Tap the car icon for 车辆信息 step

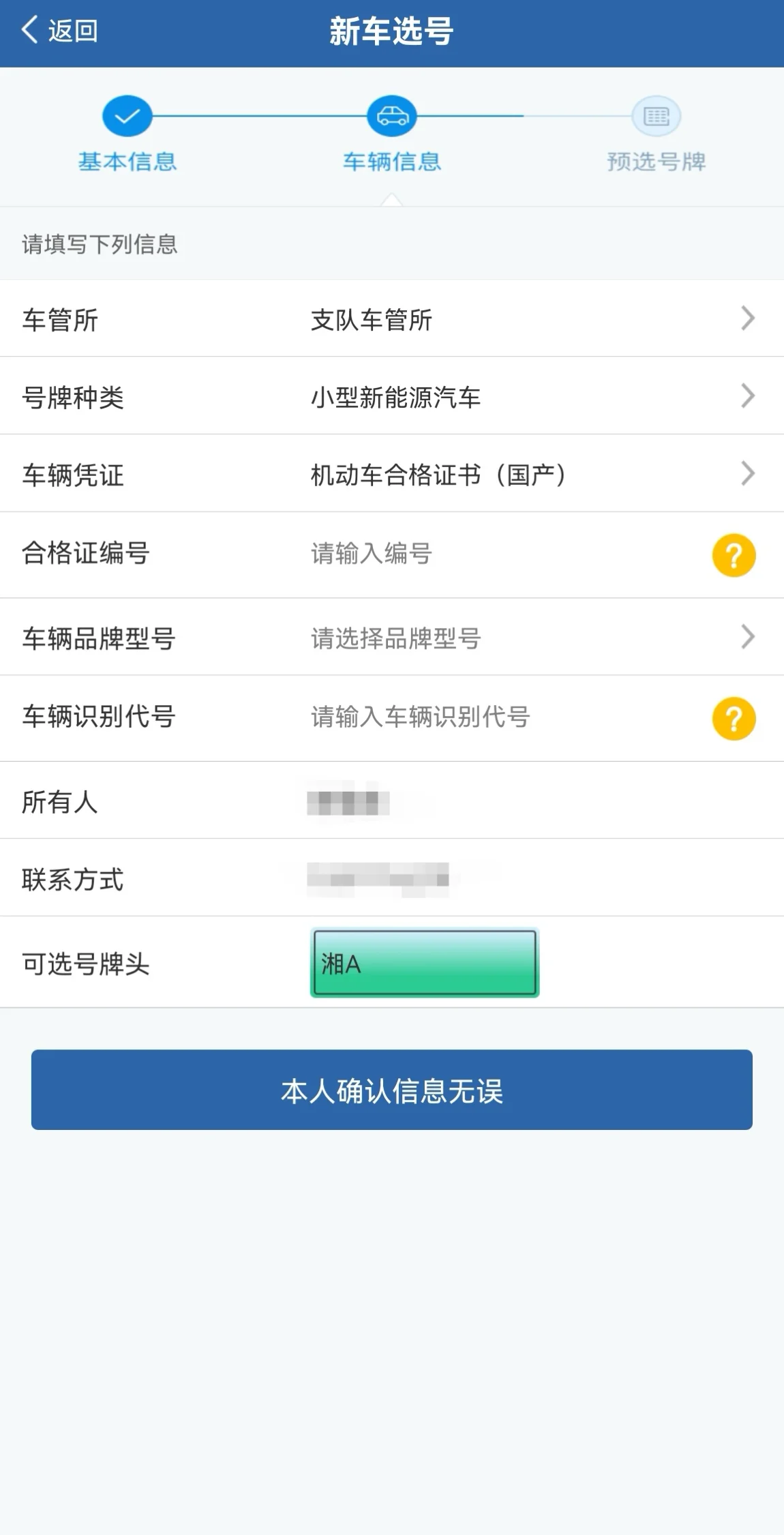[392, 117]
